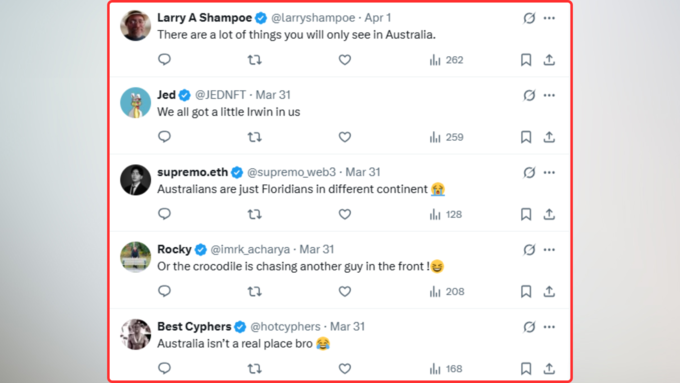The image size is (680, 383).
Task: Like supremo.eth's Floridians tweet
Action: pyautogui.click(x=345, y=214)
